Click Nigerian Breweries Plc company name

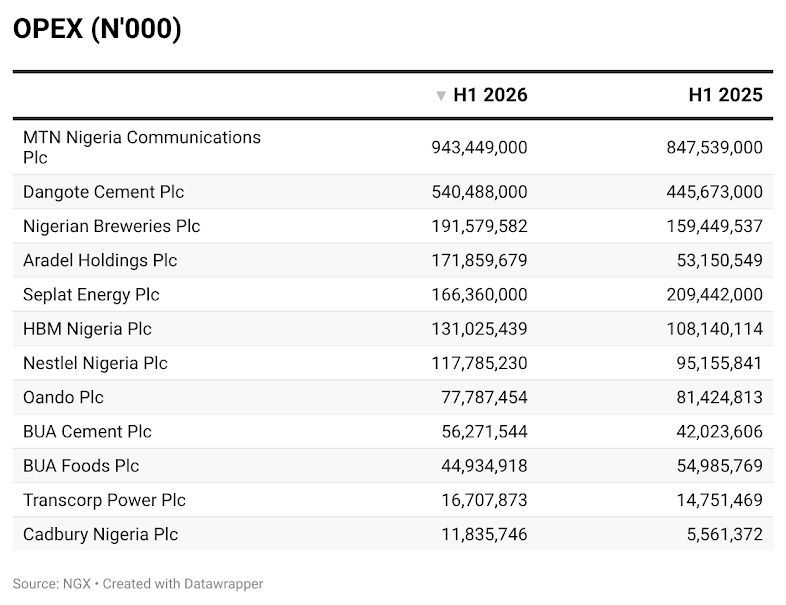[112, 226]
